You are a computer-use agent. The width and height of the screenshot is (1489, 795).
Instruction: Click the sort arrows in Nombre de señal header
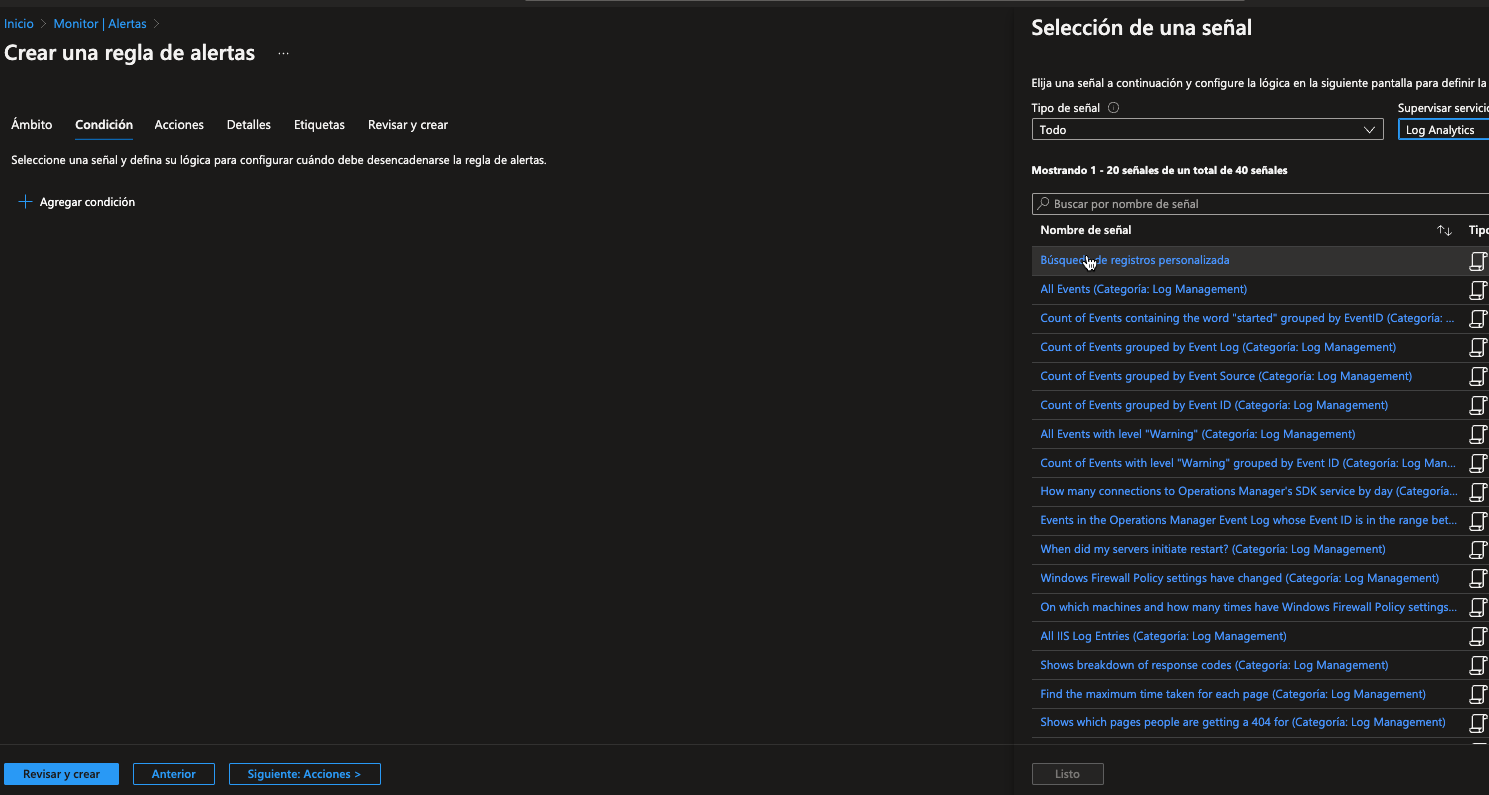coord(1444,231)
